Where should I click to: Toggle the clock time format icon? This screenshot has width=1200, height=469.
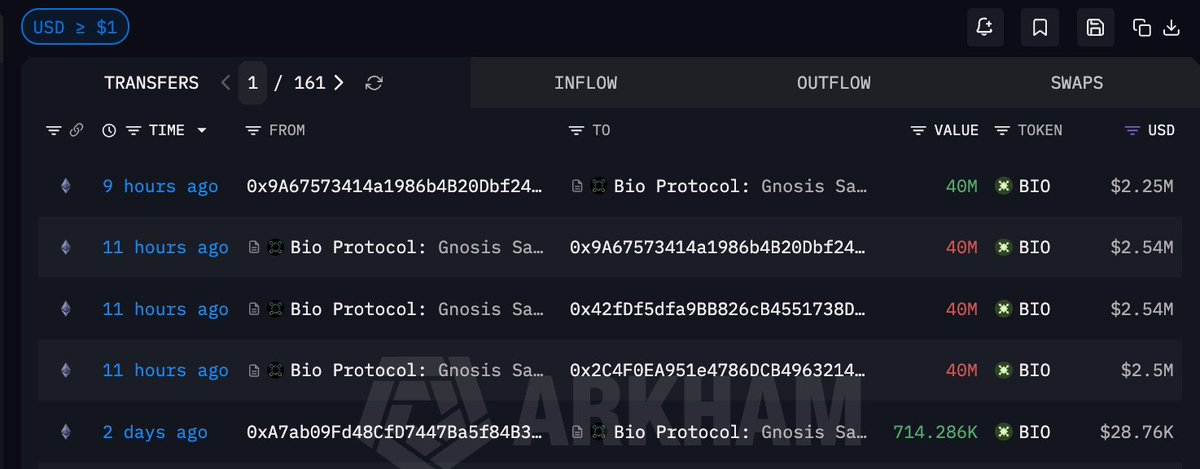click(x=109, y=130)
